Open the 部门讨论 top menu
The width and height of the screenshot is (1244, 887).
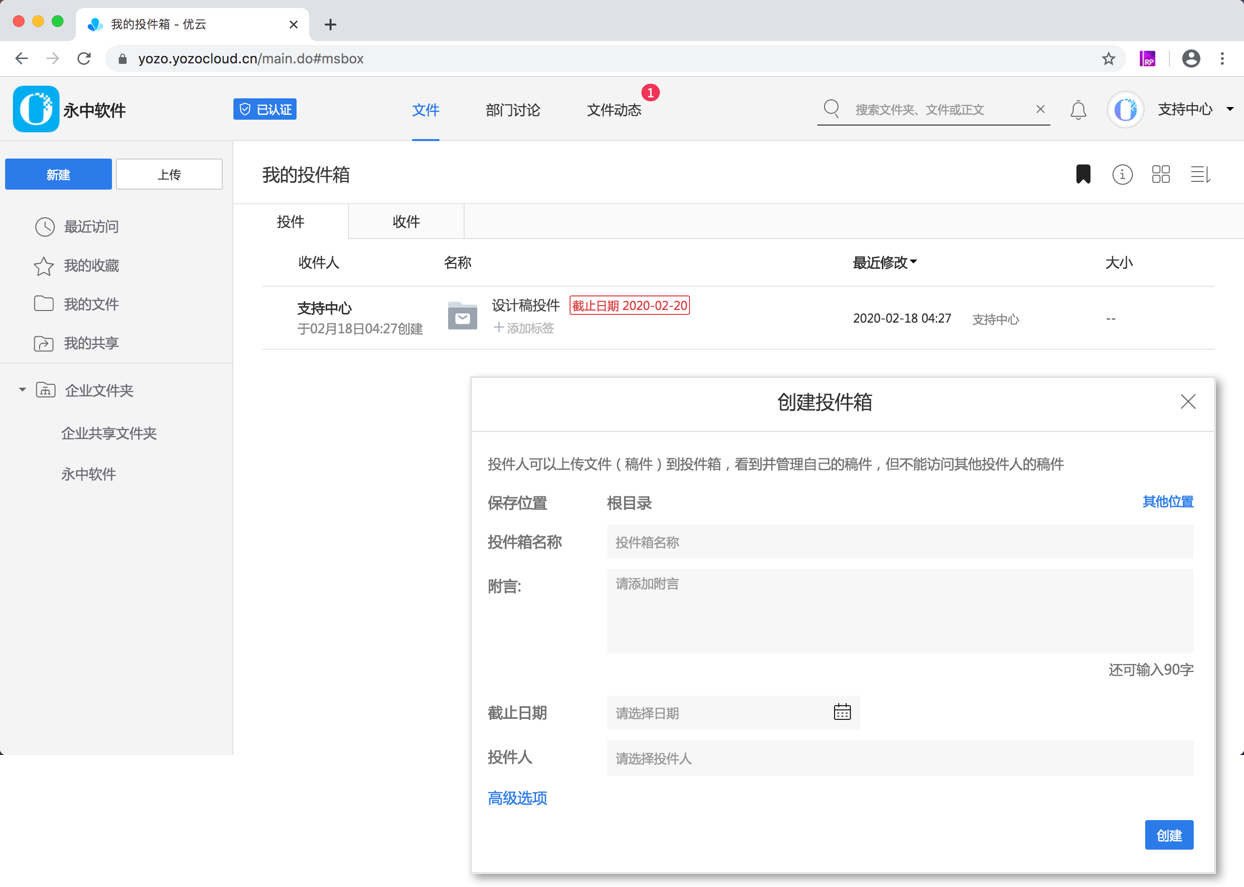point(513,110)
